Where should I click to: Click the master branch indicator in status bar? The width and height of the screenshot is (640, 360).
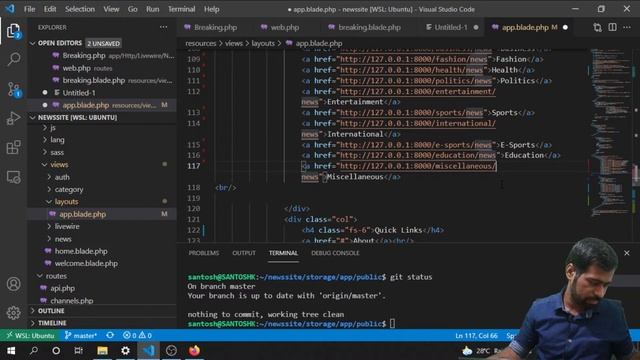coord(81,336)
